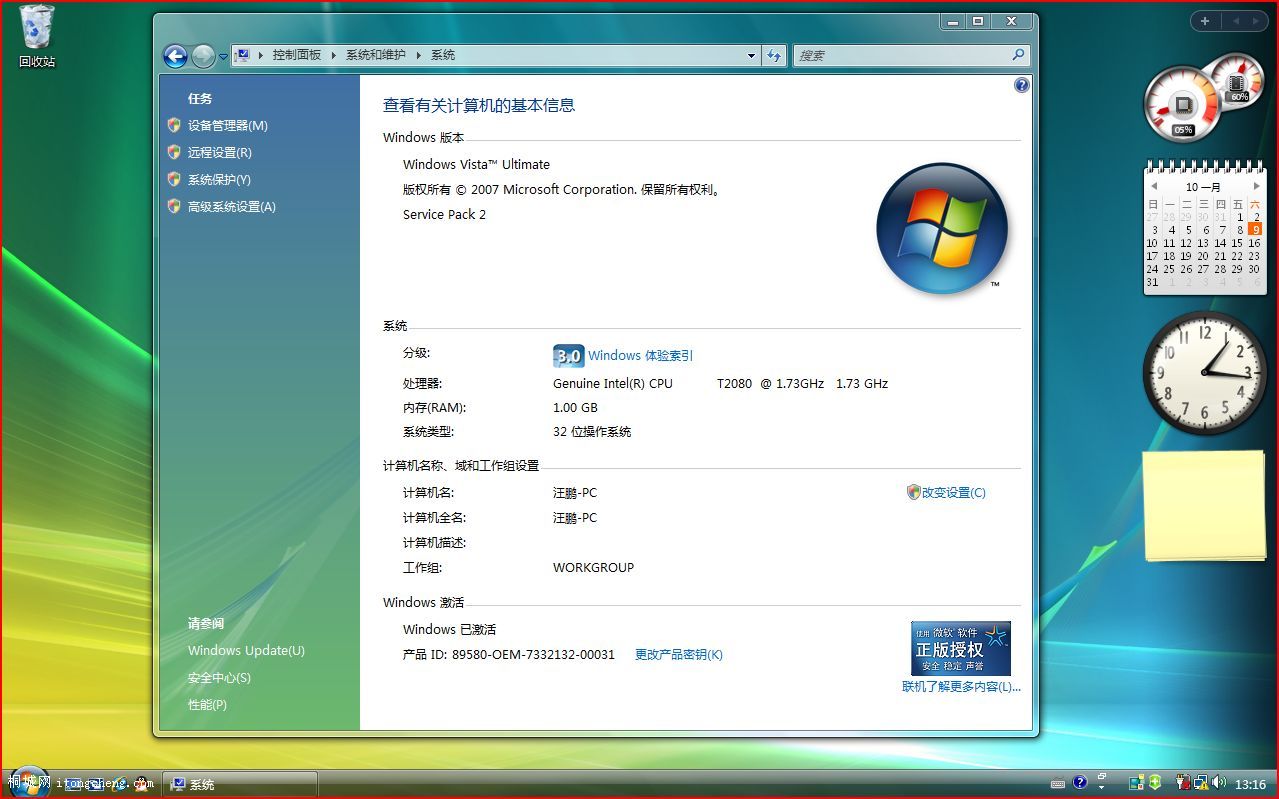Expand the address bar history dropdown
This screenshot has height=799, width=1279.
coord(751,56)
